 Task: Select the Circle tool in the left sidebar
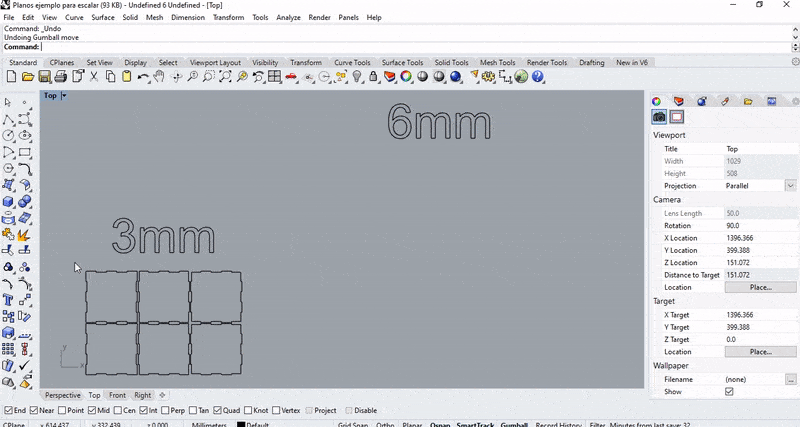coord(8,136)
